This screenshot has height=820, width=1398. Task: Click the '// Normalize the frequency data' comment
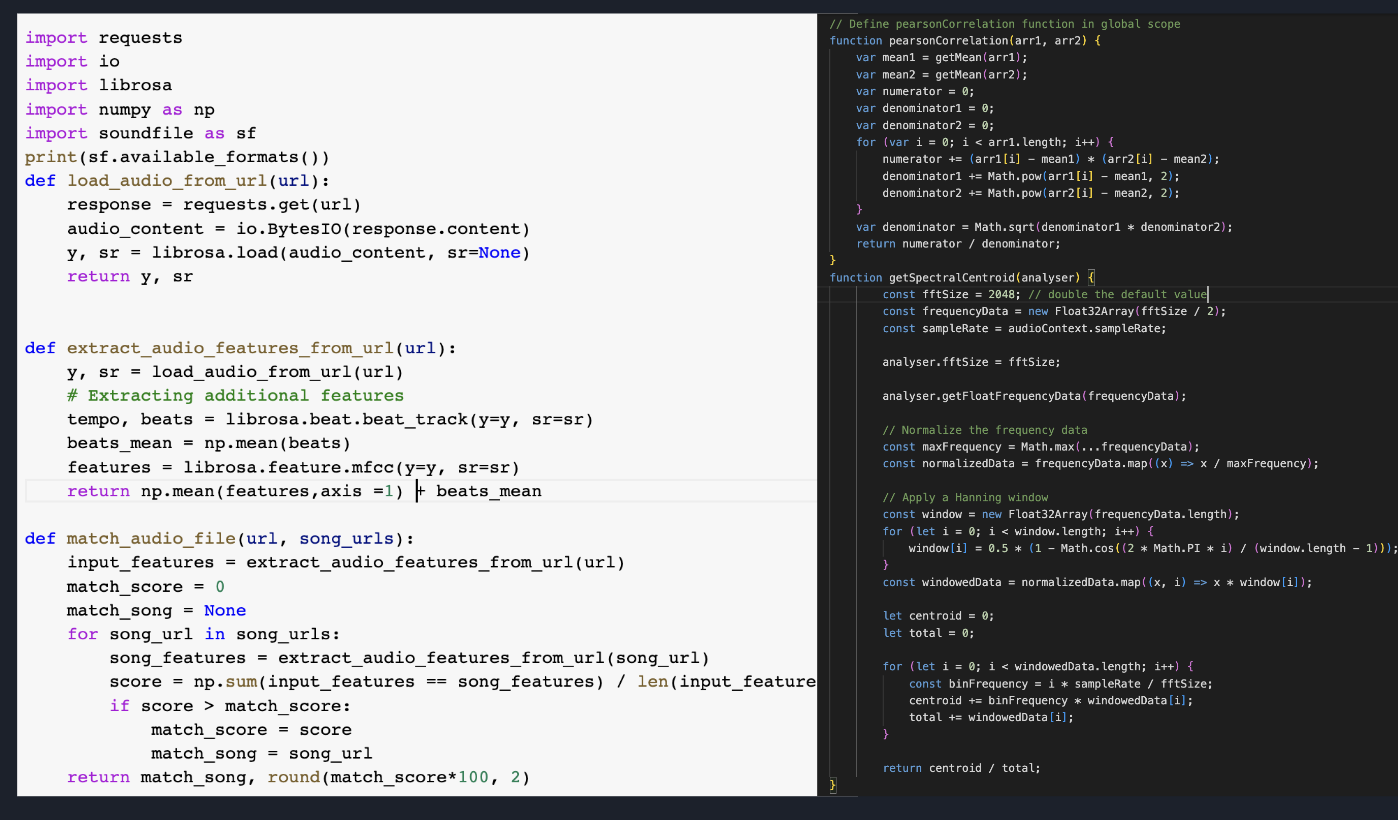985,430
